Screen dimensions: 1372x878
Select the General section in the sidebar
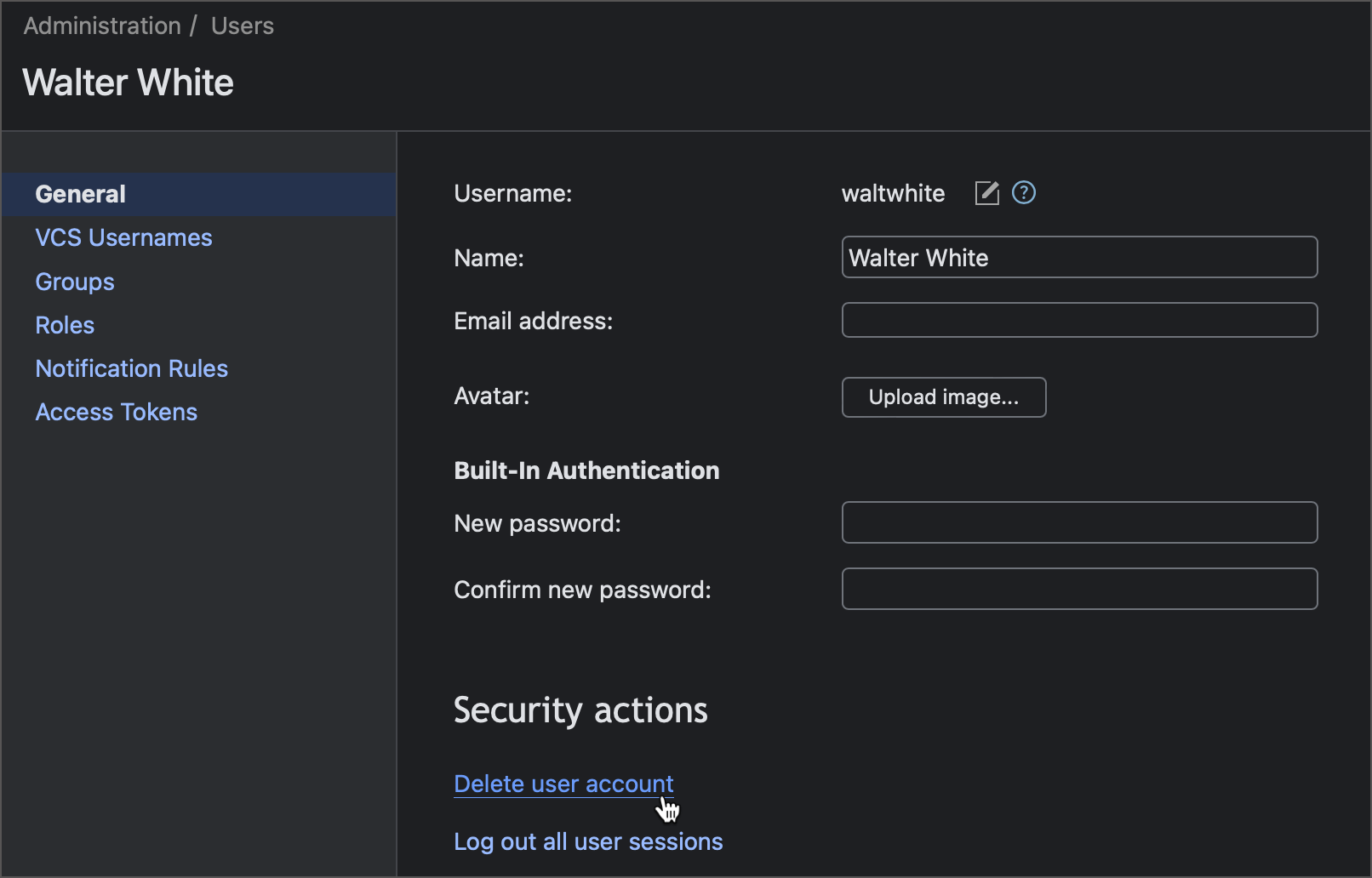(x=79, y=194)
